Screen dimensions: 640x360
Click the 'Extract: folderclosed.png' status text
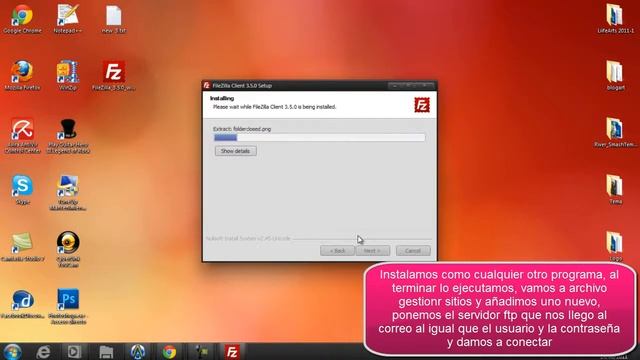click(242, 129)
